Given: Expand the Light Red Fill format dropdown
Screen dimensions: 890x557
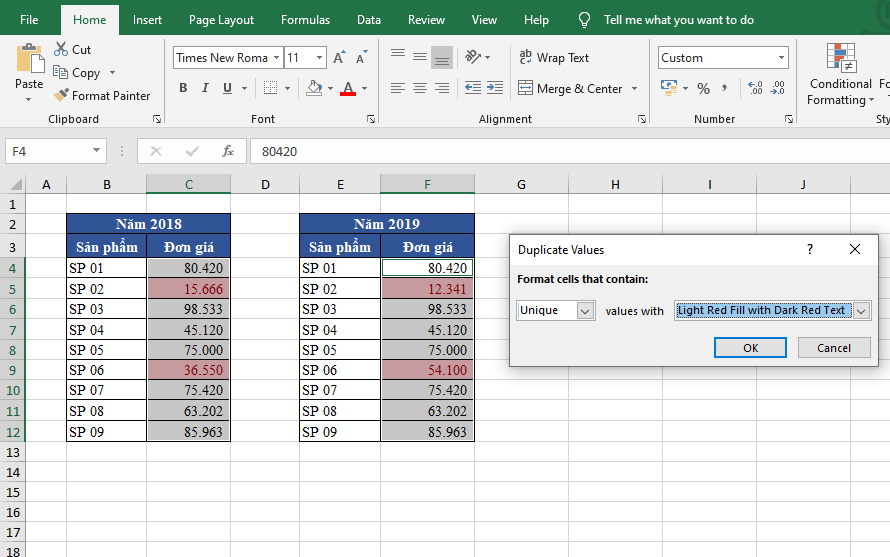Looking at the screenshot, I should [x=860, y=311].
